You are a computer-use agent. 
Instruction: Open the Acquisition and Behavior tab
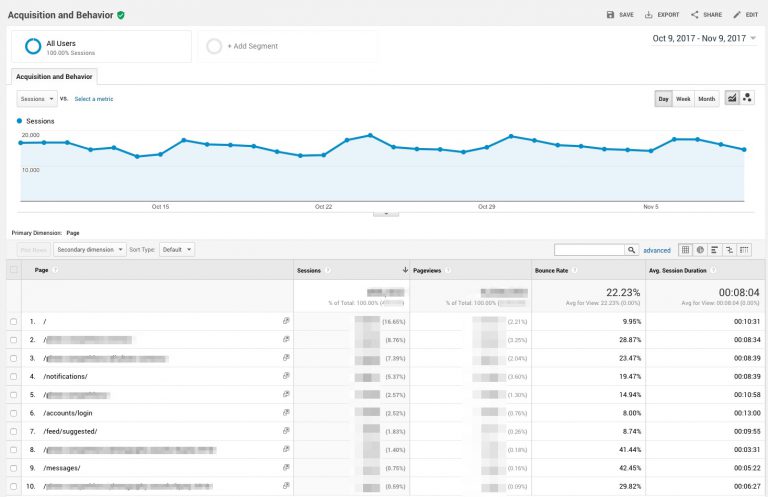tap(54, 76)
